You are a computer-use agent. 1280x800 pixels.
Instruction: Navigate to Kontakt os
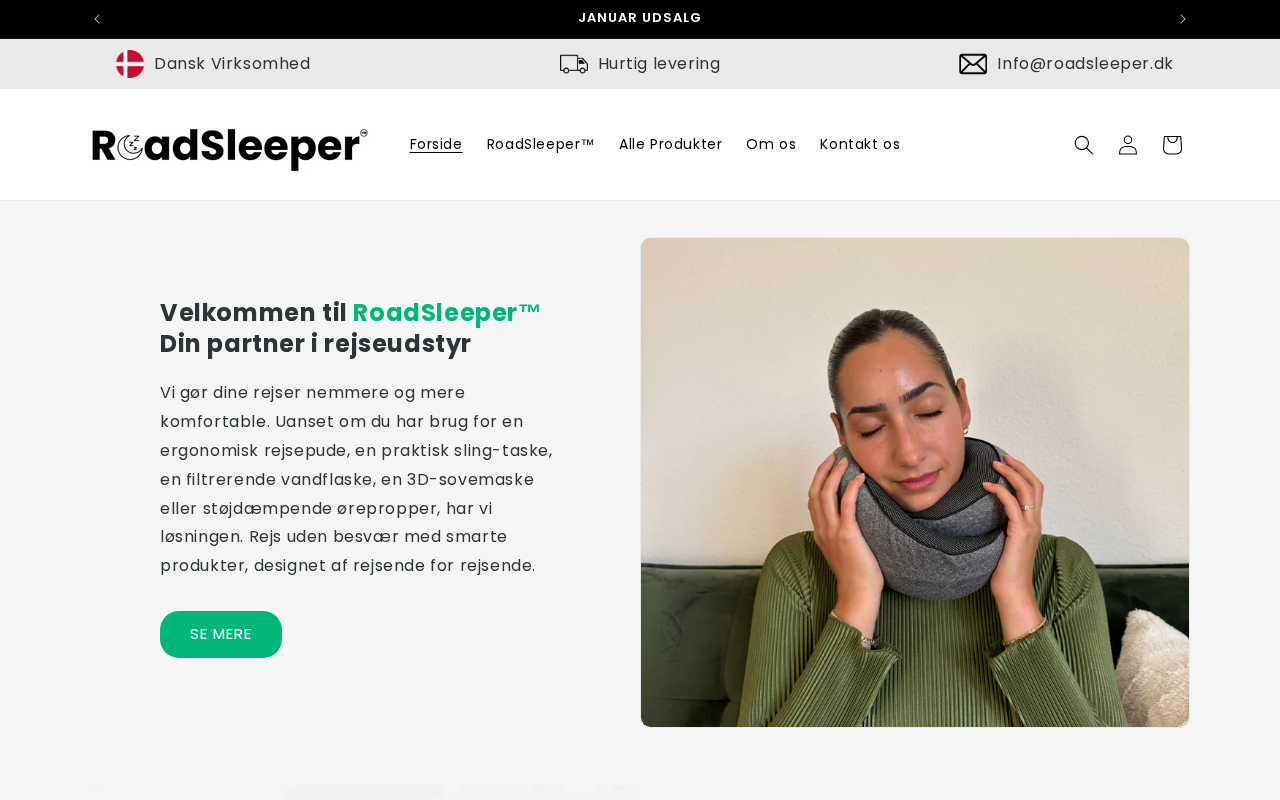tap(860, 144)
